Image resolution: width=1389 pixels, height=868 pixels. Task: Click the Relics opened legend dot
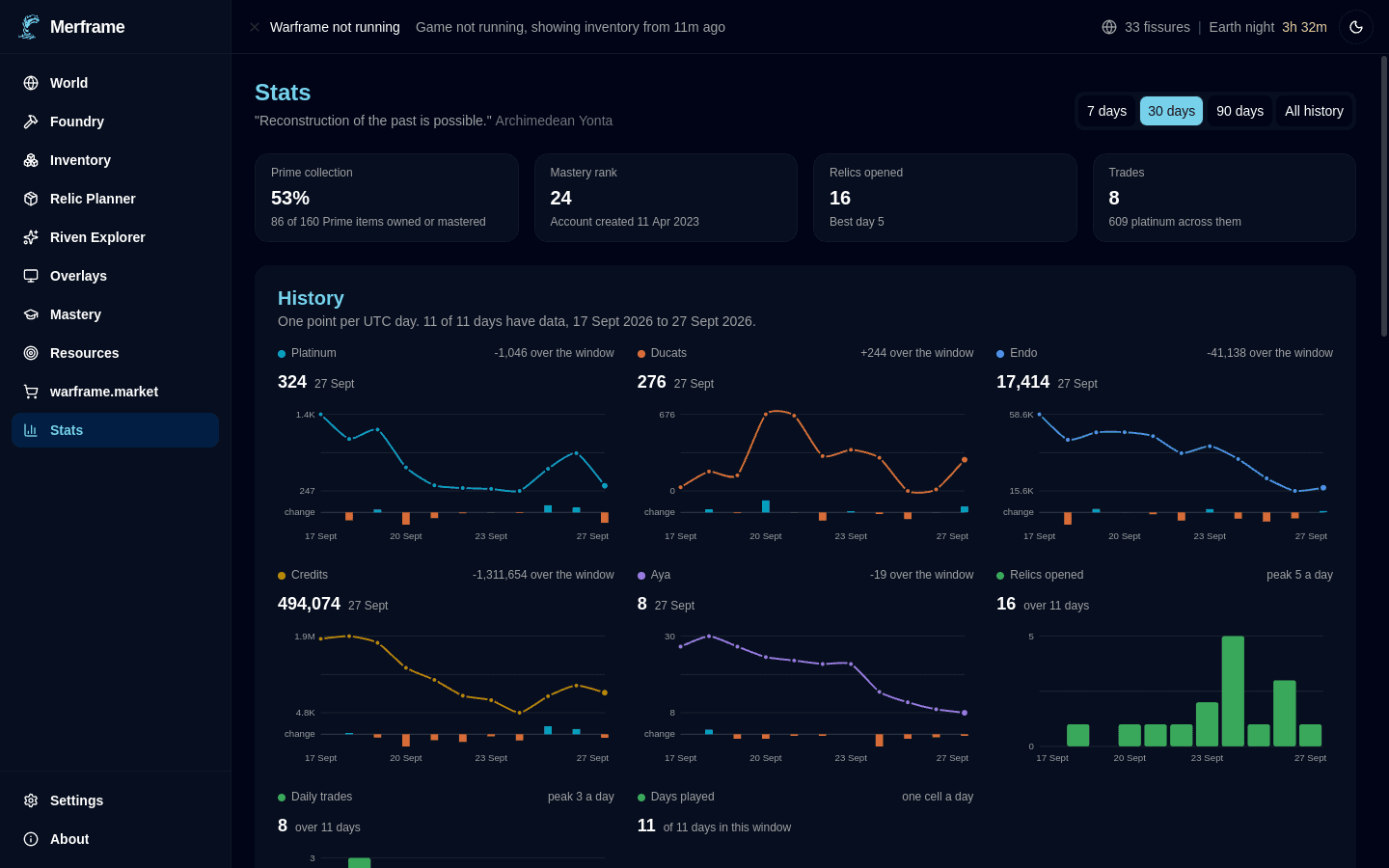[1000, 576]
